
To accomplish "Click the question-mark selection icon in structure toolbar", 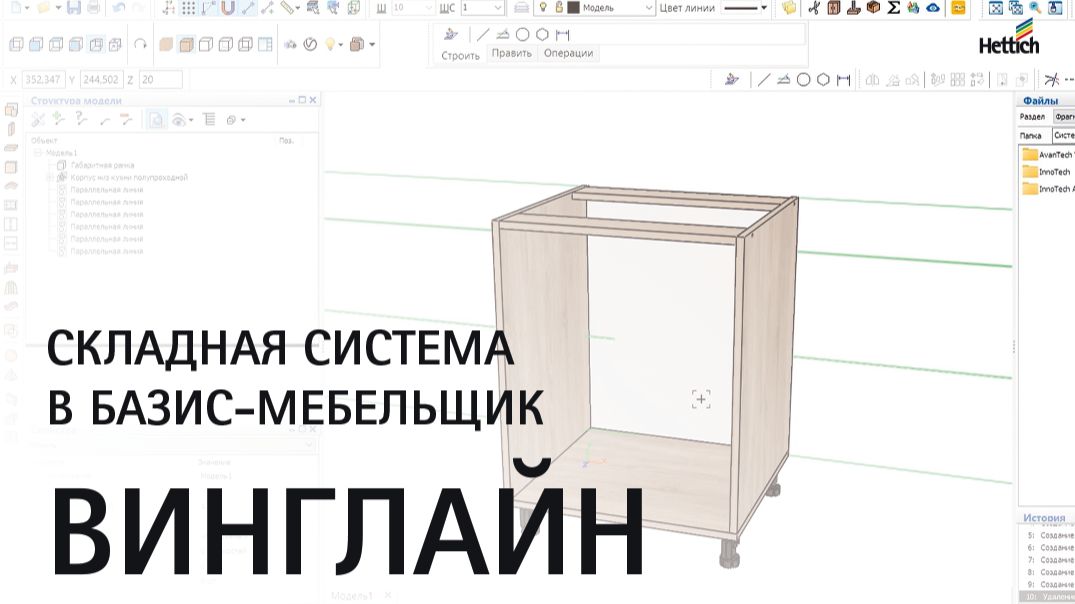I will click(81, 119).
